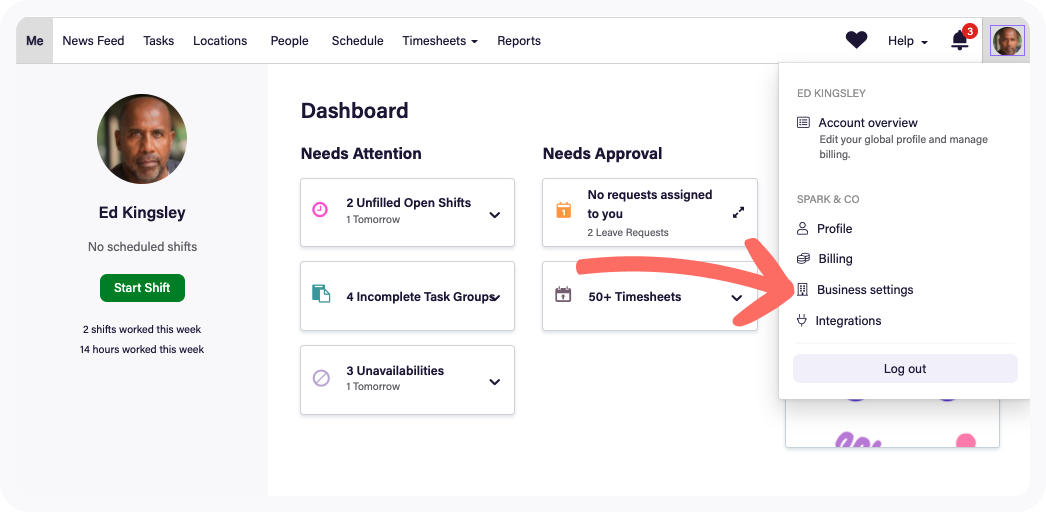
Task: Click the user avatar in top-right corner
Action: 1007,41
